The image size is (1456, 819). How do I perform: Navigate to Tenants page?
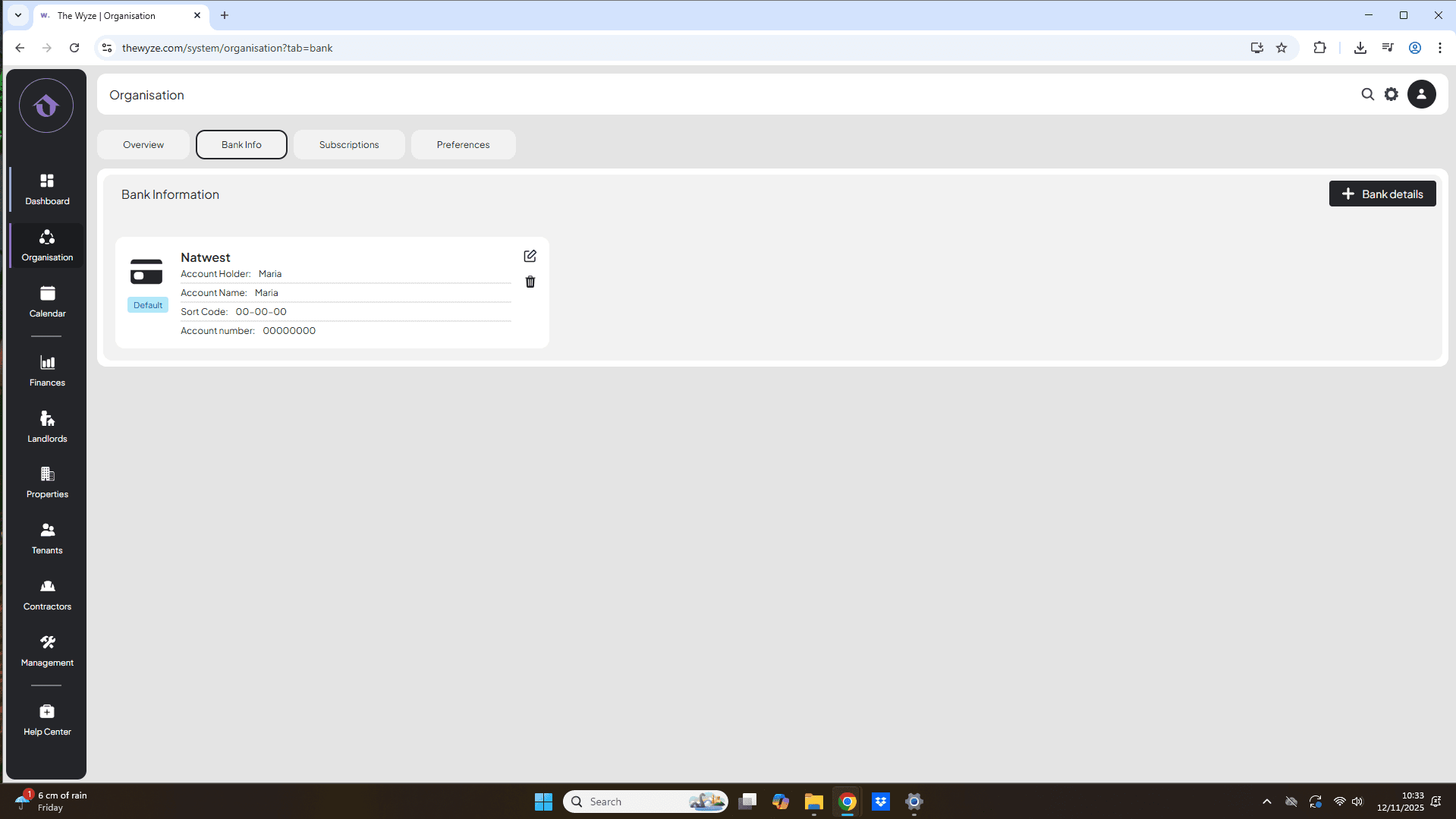(47, 539)
